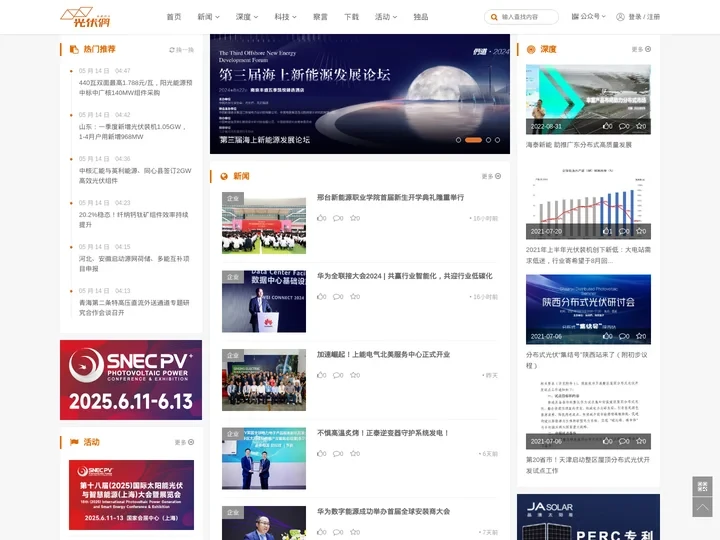Click the search magnifier icon

494,17
